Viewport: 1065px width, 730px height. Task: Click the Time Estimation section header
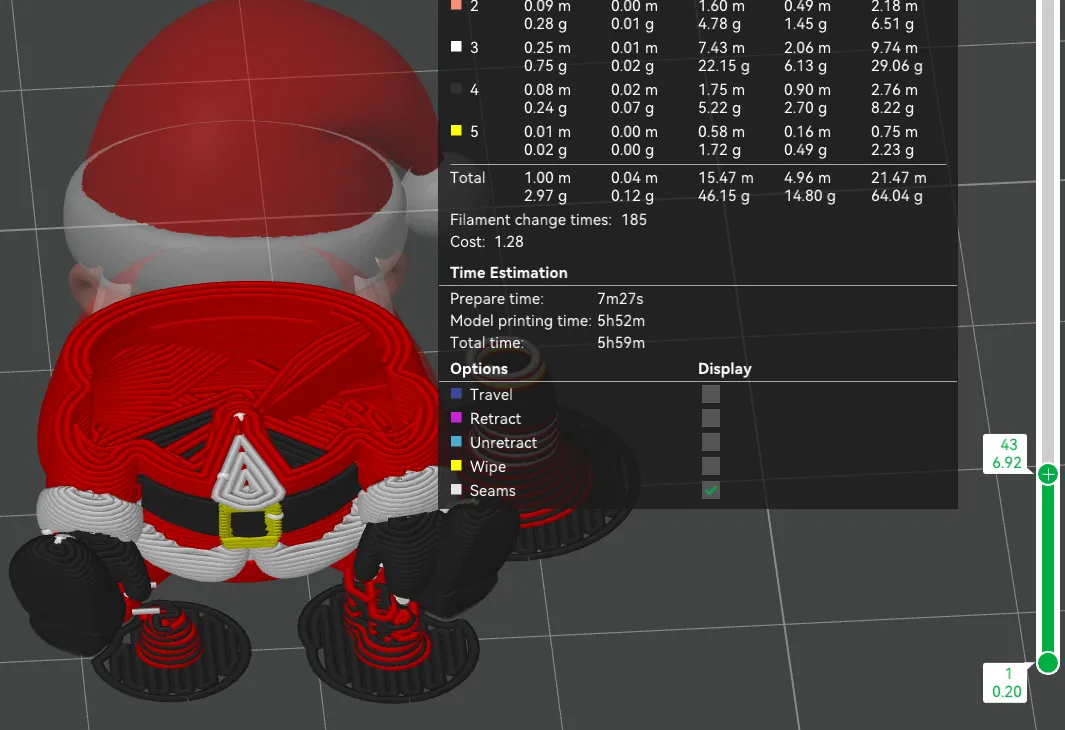click(x=508, y=272)
